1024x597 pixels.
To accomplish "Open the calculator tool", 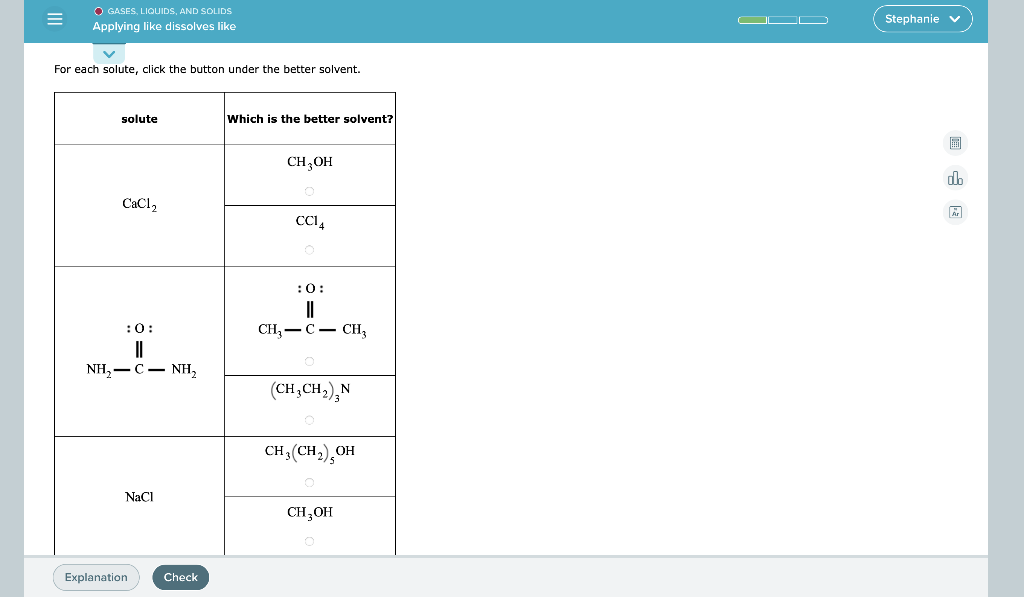I will [x=955, y=143].
